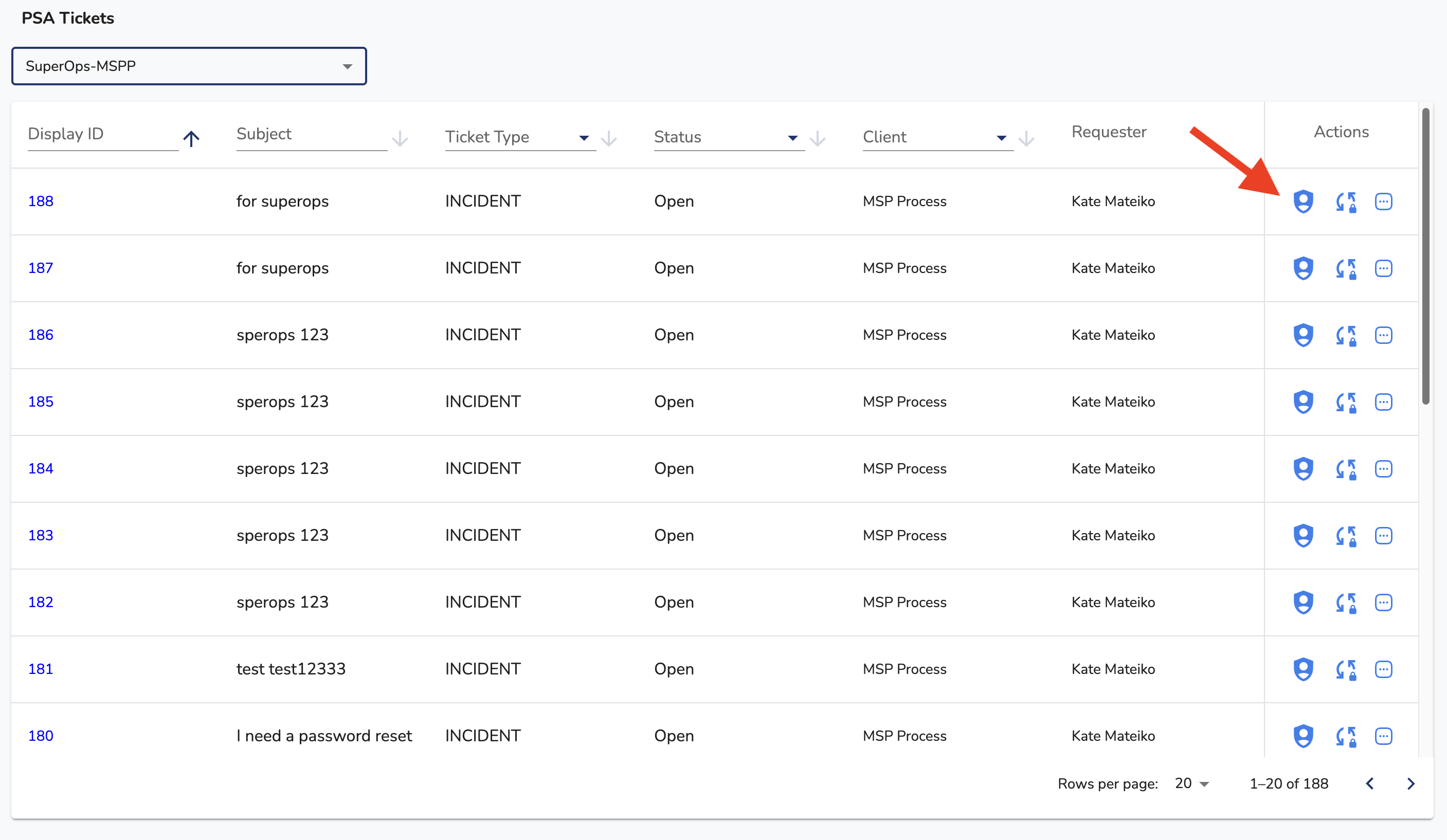Toggle Display ID sort arrow

191,138
